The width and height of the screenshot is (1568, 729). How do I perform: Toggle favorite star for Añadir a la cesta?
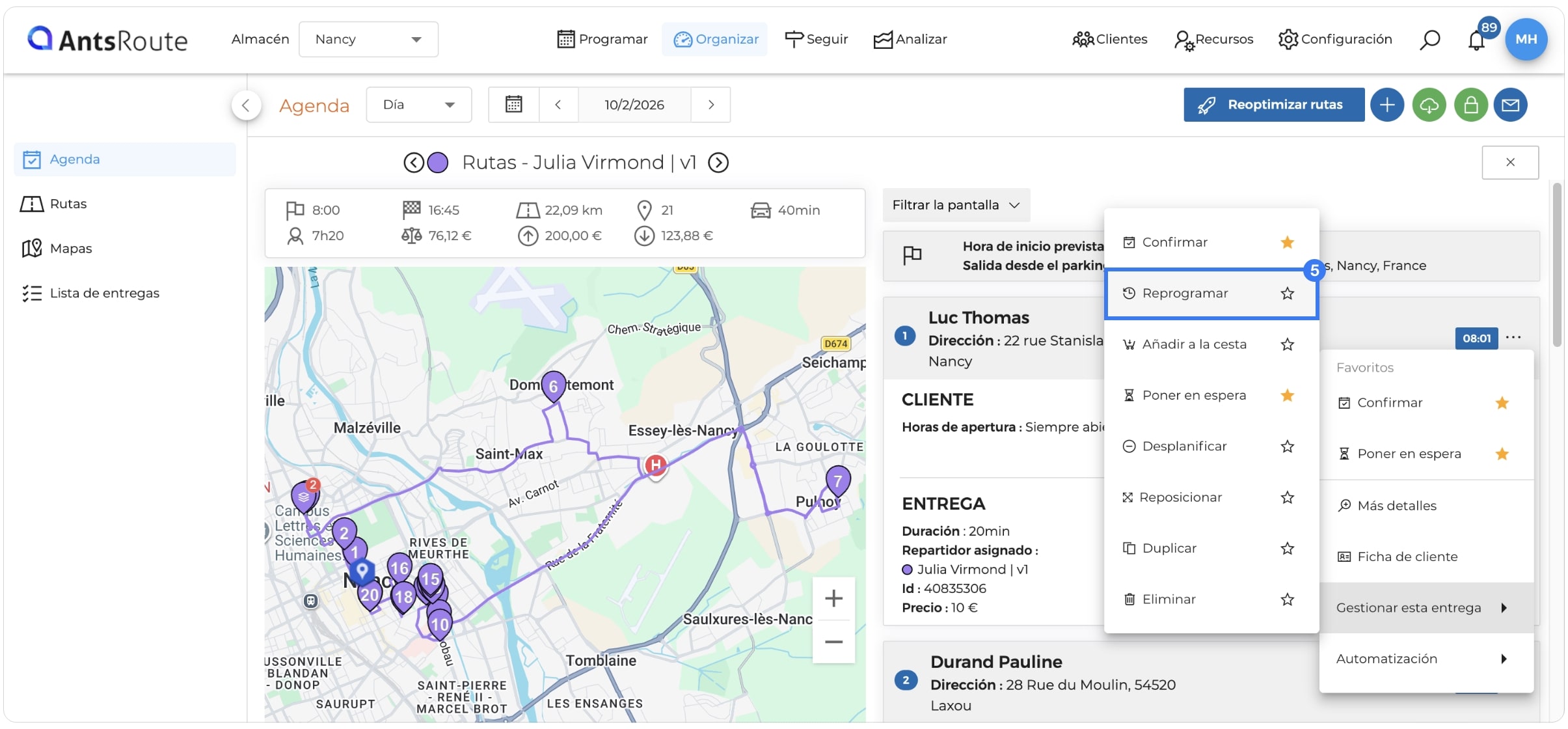pos(1287,344)
